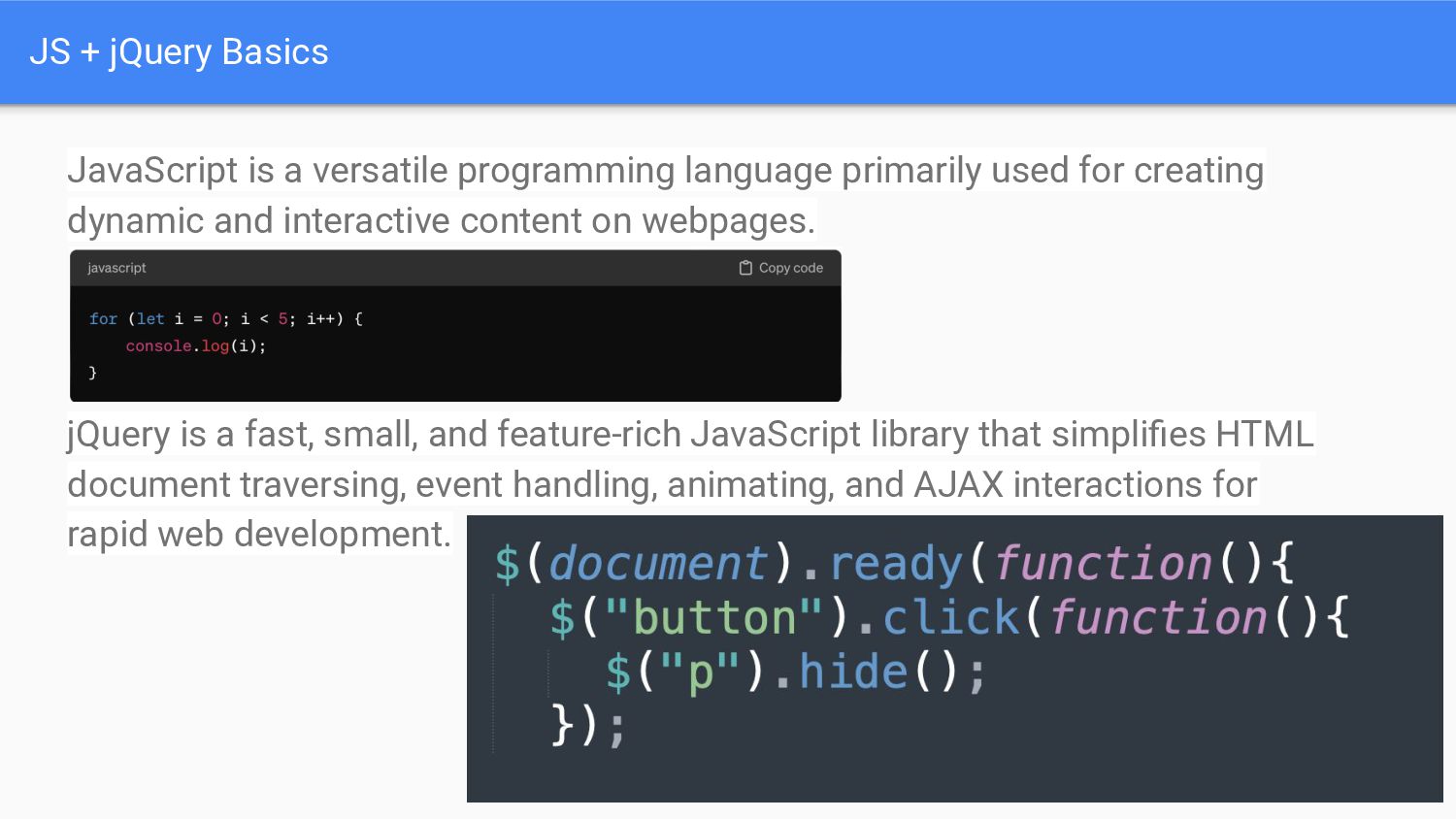Screen dimensions: 1456x819
Task: Click the text 'dynamic and interactive content on webpages.'
Action: point(442,220)
